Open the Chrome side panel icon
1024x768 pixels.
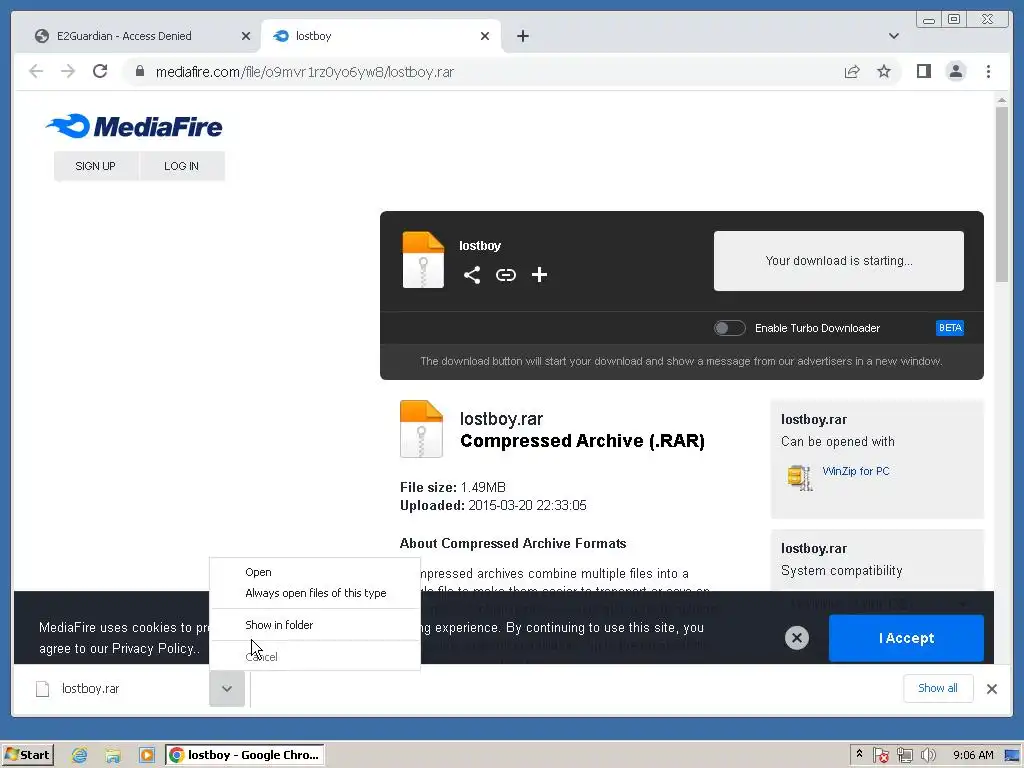923,71
